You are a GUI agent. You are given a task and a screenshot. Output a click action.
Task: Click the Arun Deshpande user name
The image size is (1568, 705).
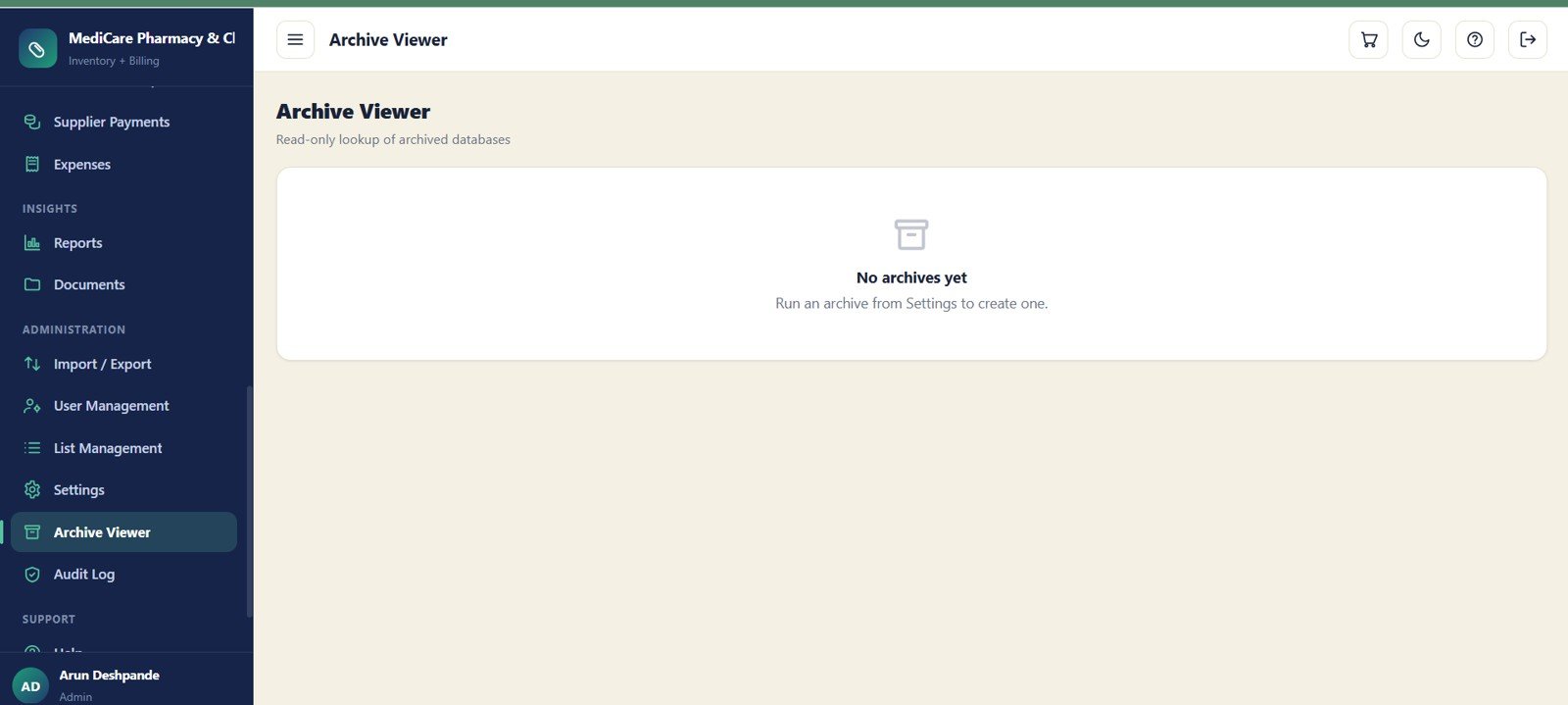(109, 675)
